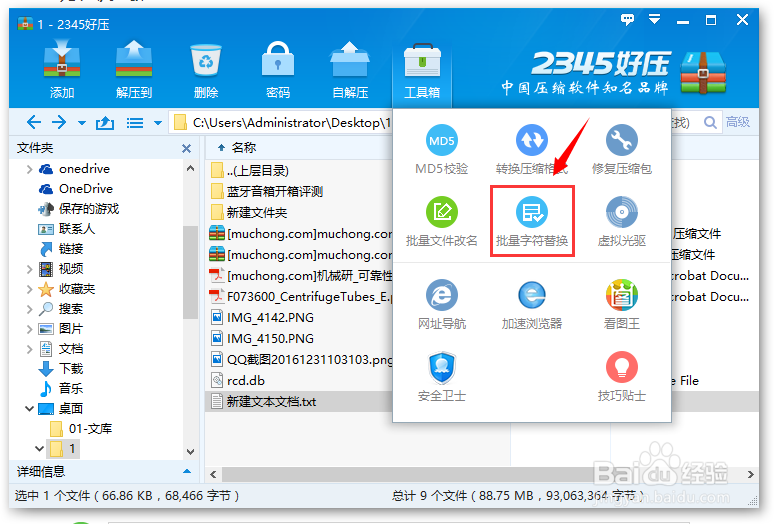Open the 技巧贴士 tips lightbulb
The image size is (774, 524).
(621, 376)
